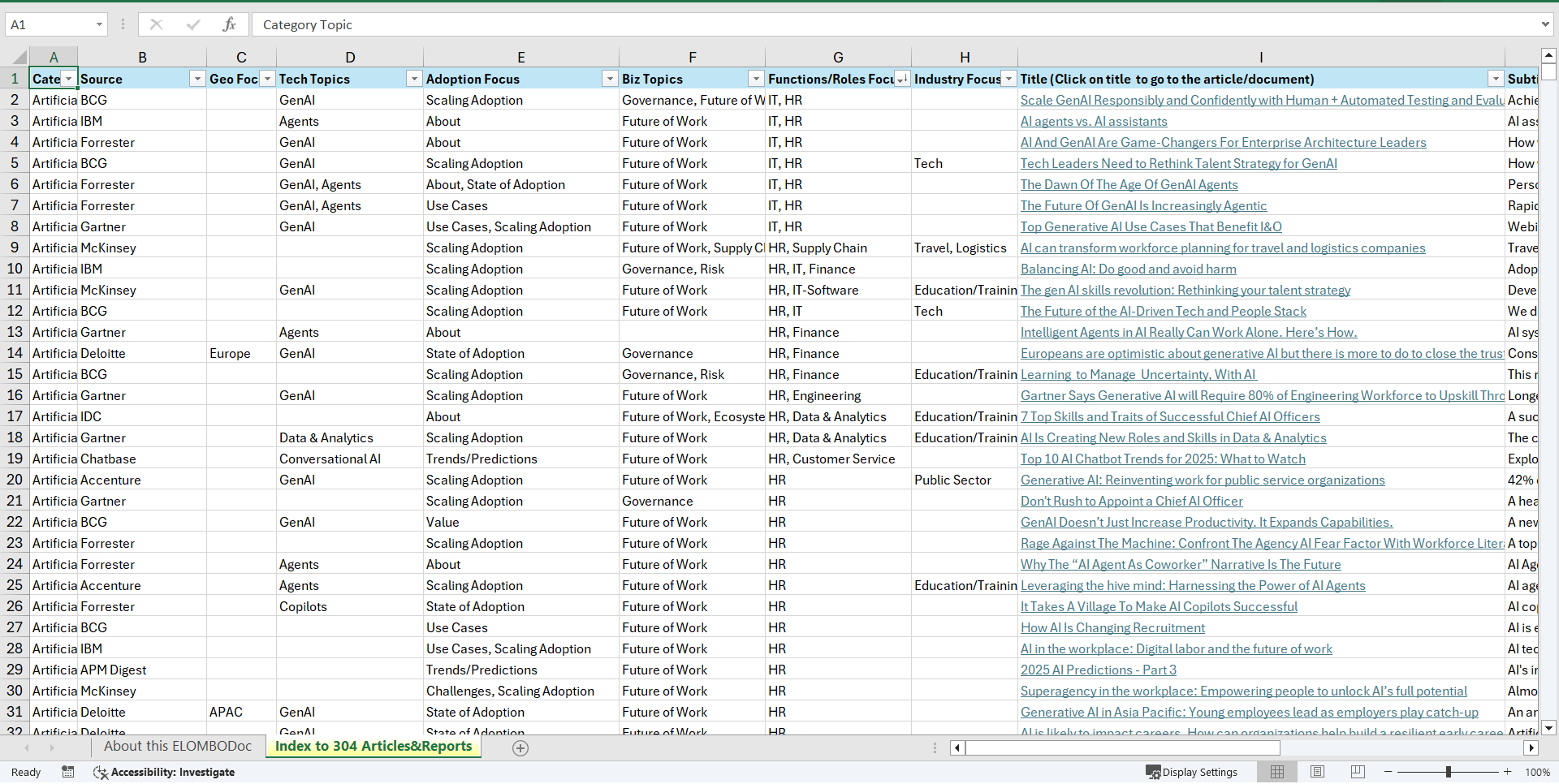
Task: Select 'Challenges, Scaling Adoption' cell
Action: point(521,691)
